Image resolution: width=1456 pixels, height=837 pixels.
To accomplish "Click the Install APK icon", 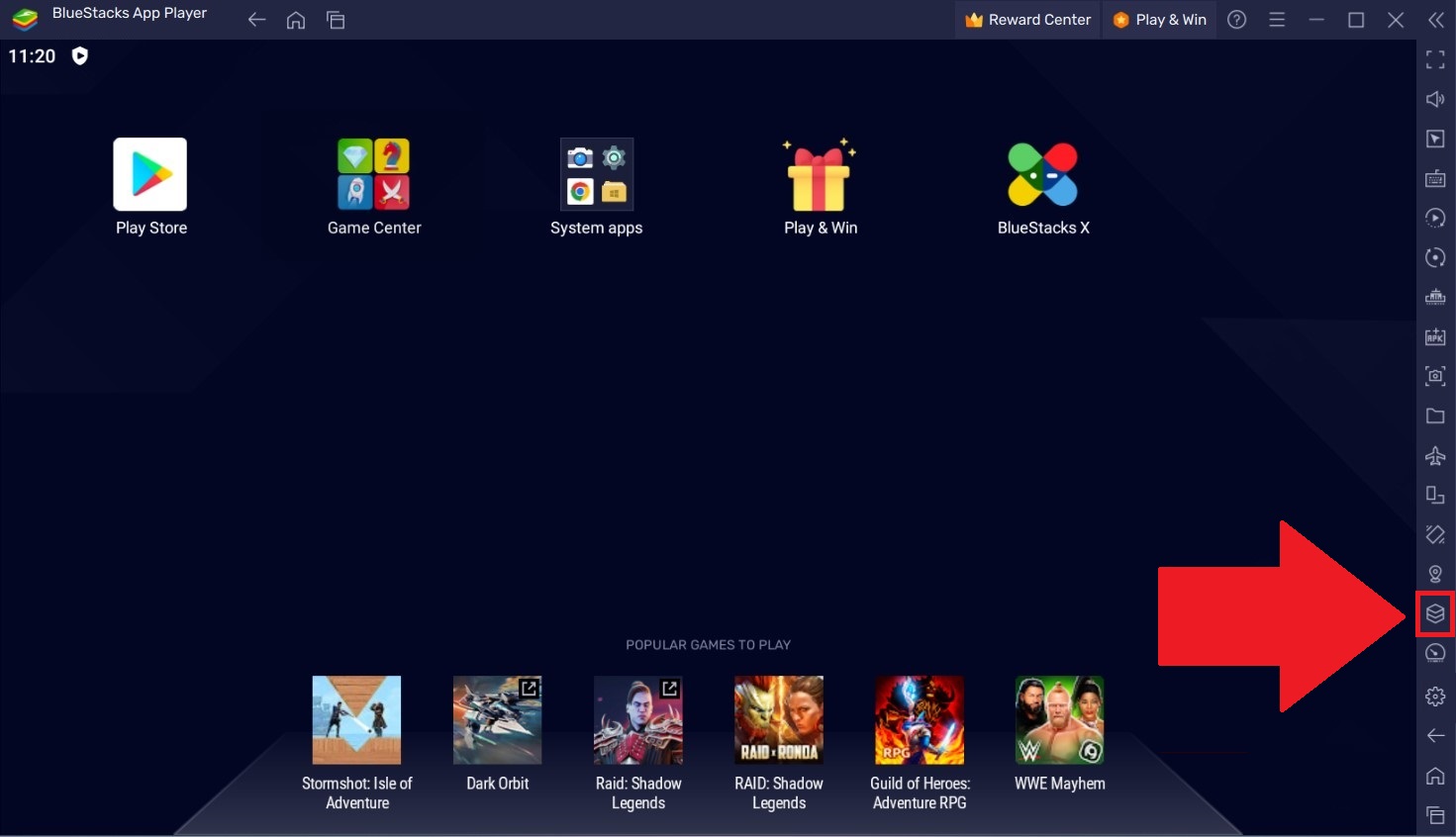I will coord(1435,336).
